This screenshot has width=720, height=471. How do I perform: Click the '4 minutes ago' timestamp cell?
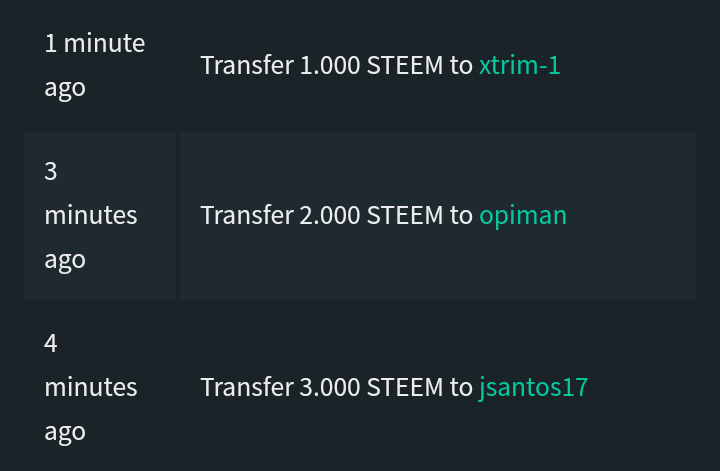(99, 387)
